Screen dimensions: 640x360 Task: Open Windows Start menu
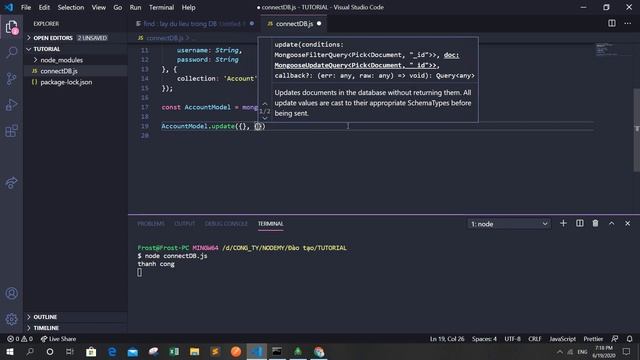9,351
